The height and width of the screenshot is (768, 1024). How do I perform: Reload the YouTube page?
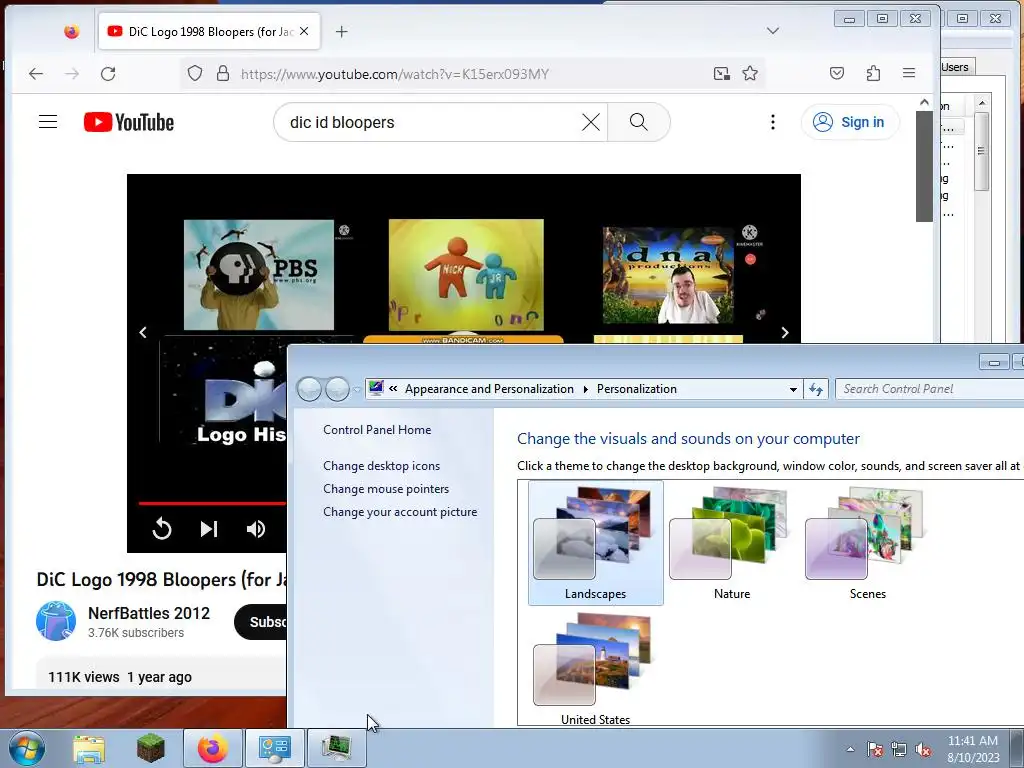[108, 74]
